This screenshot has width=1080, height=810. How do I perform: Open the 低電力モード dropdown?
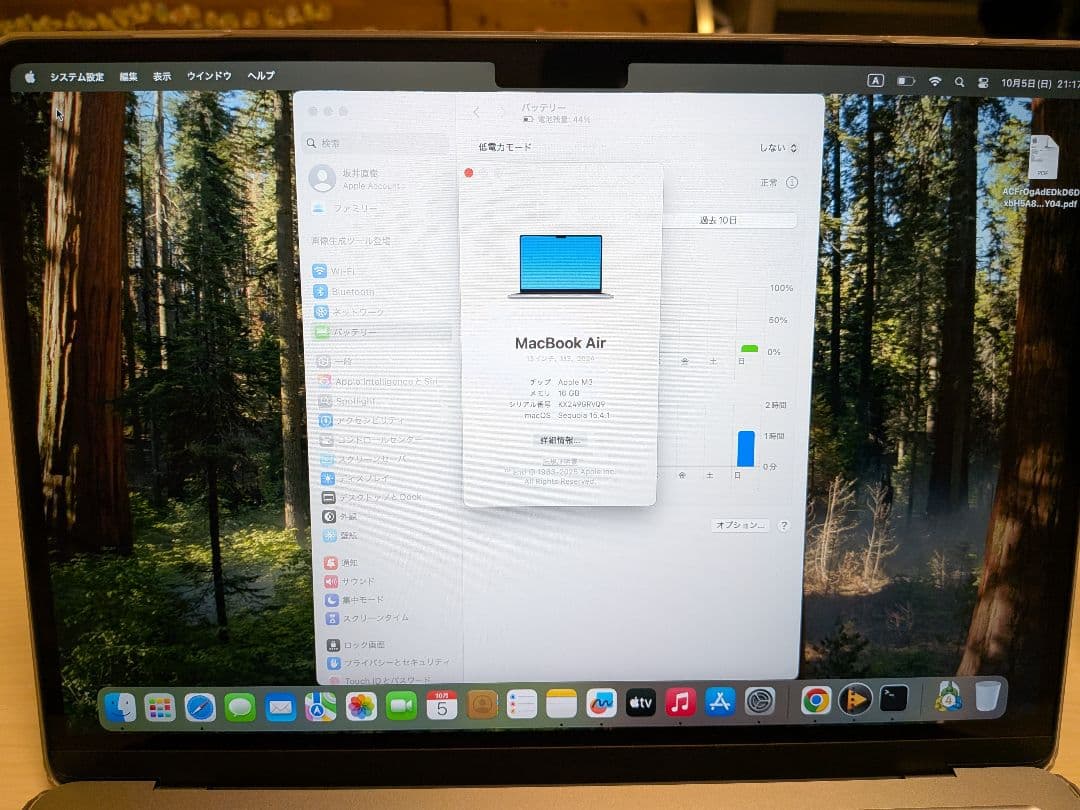779,146
